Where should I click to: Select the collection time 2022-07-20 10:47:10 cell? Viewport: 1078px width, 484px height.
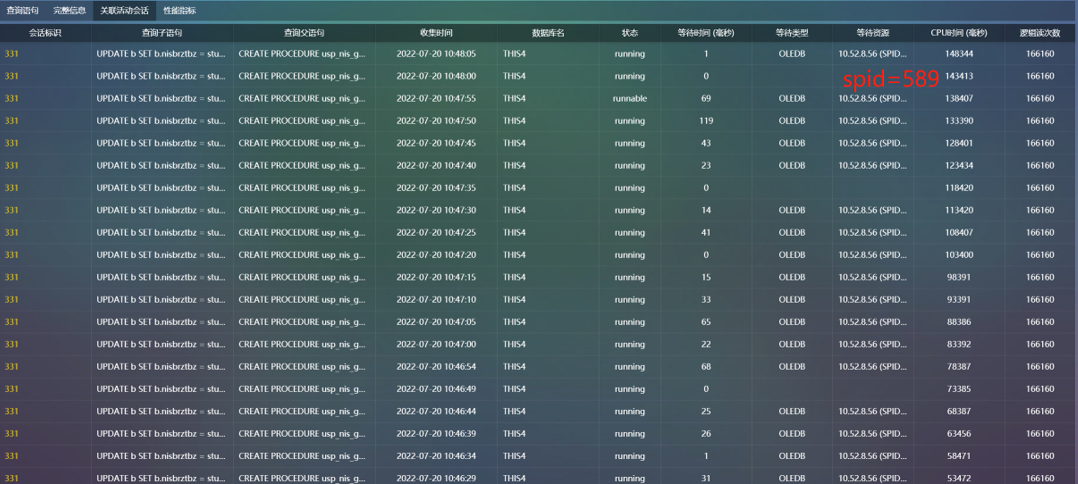click(x=436, y=300)
